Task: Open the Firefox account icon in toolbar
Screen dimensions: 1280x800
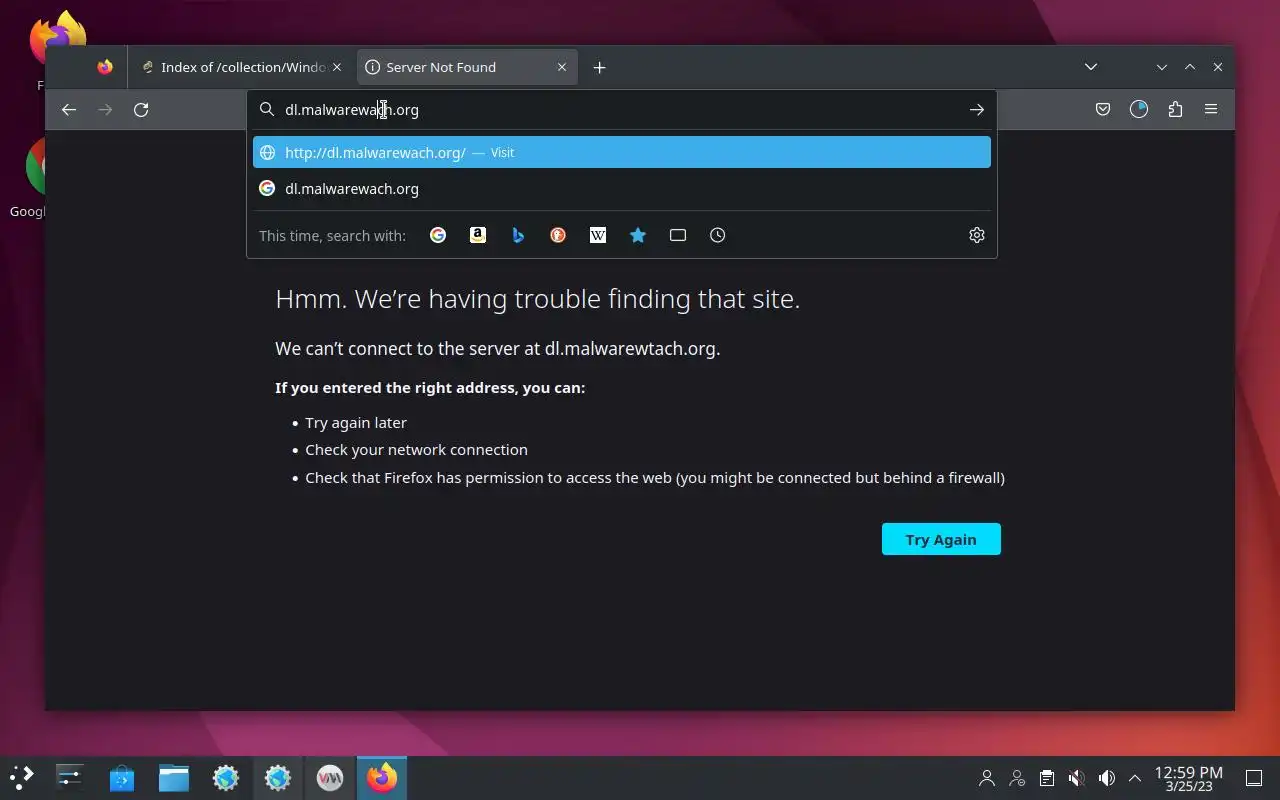Action: click(x=1139, y=110)
